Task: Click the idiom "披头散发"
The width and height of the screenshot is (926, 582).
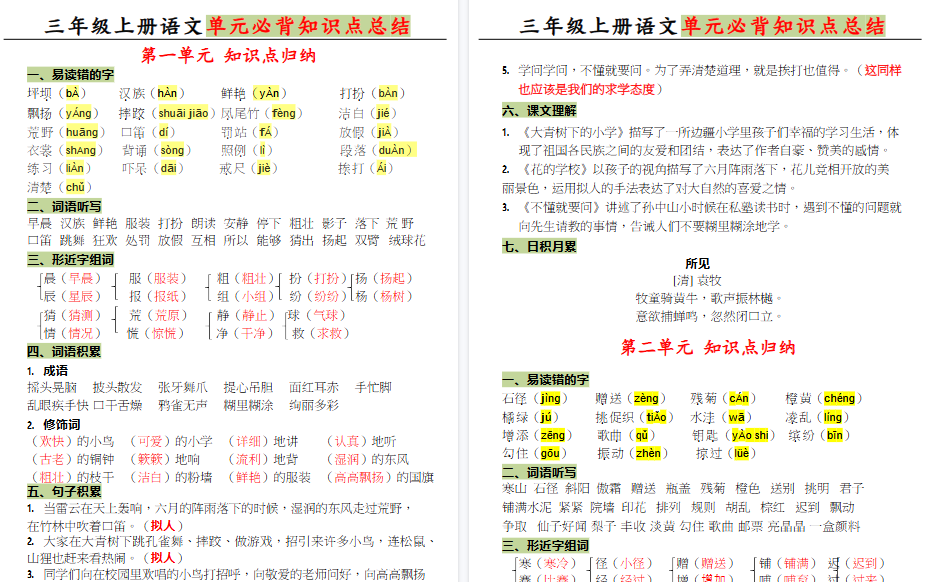Action: (x=118, y=387)
